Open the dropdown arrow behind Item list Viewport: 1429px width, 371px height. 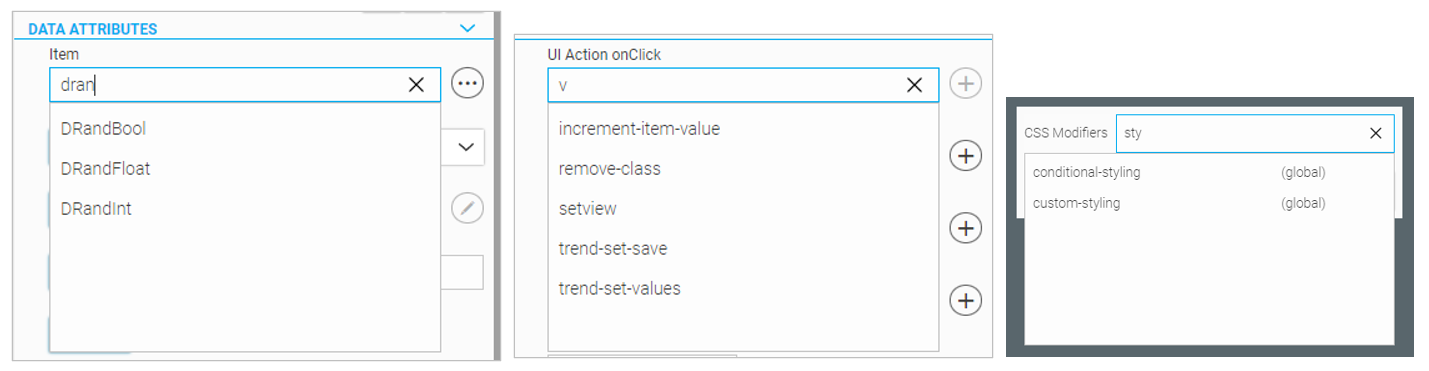pyautogui.click(x=466, y=147)
